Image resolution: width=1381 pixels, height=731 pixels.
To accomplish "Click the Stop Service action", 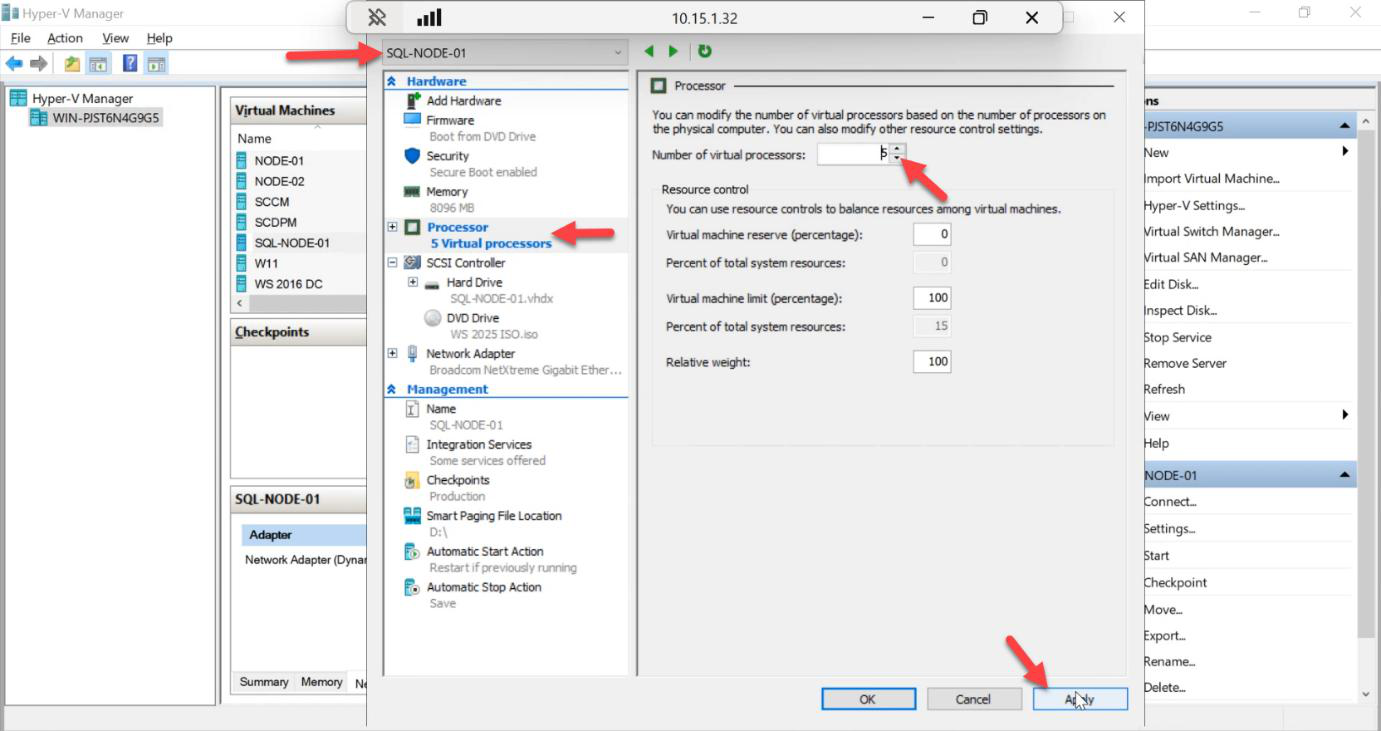I will pyautogui.click(x=1177, y=337).
